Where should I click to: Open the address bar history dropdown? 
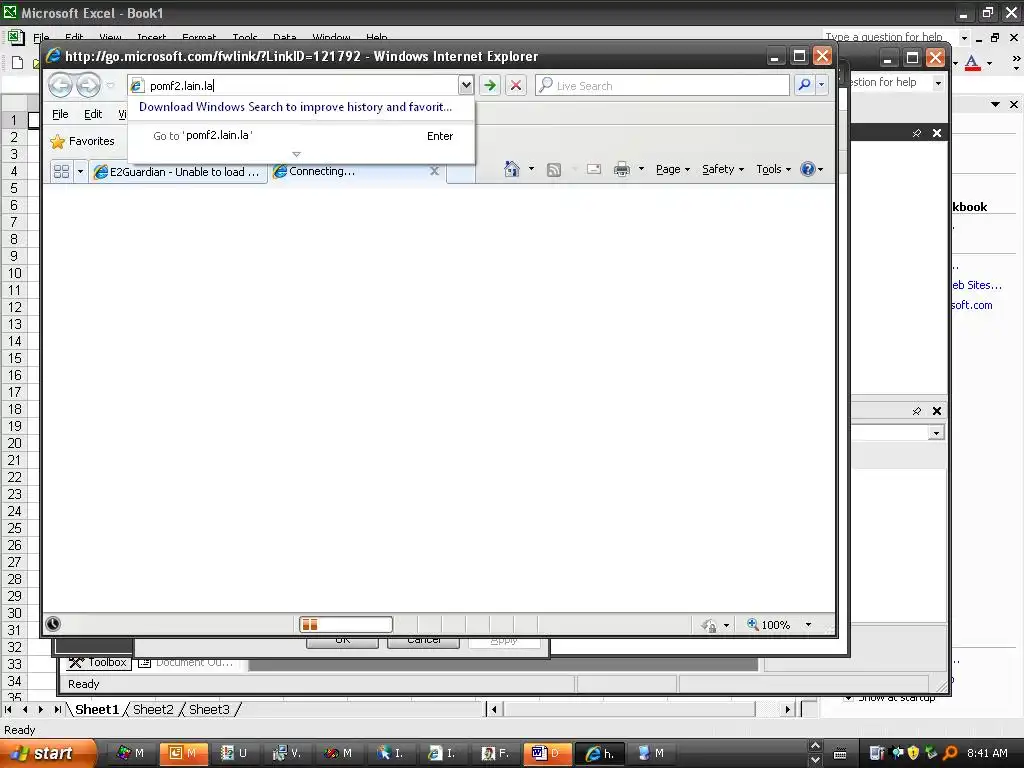click(466, 85)
